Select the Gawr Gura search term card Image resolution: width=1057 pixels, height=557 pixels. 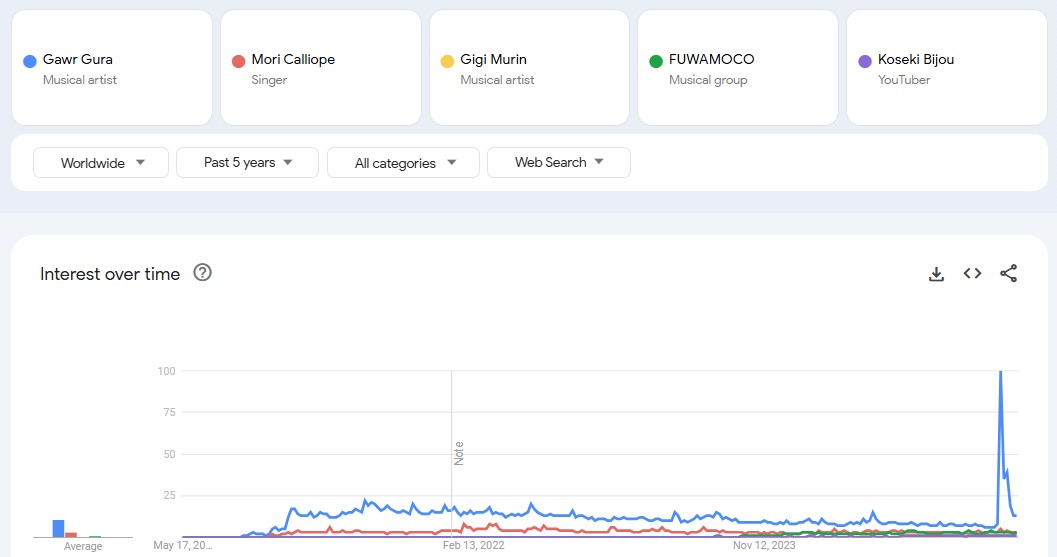tap(111, 68)
